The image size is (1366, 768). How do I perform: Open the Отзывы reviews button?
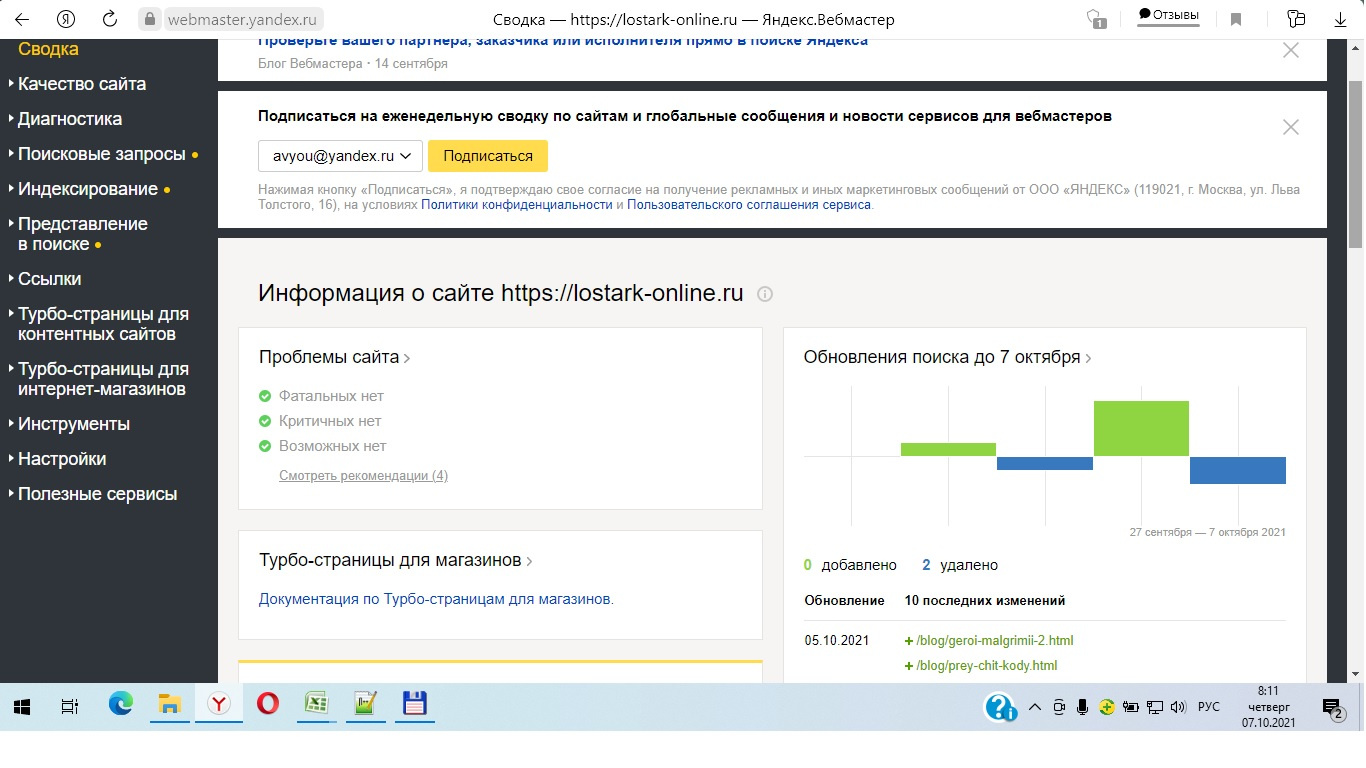click(x=1169, y=16)
